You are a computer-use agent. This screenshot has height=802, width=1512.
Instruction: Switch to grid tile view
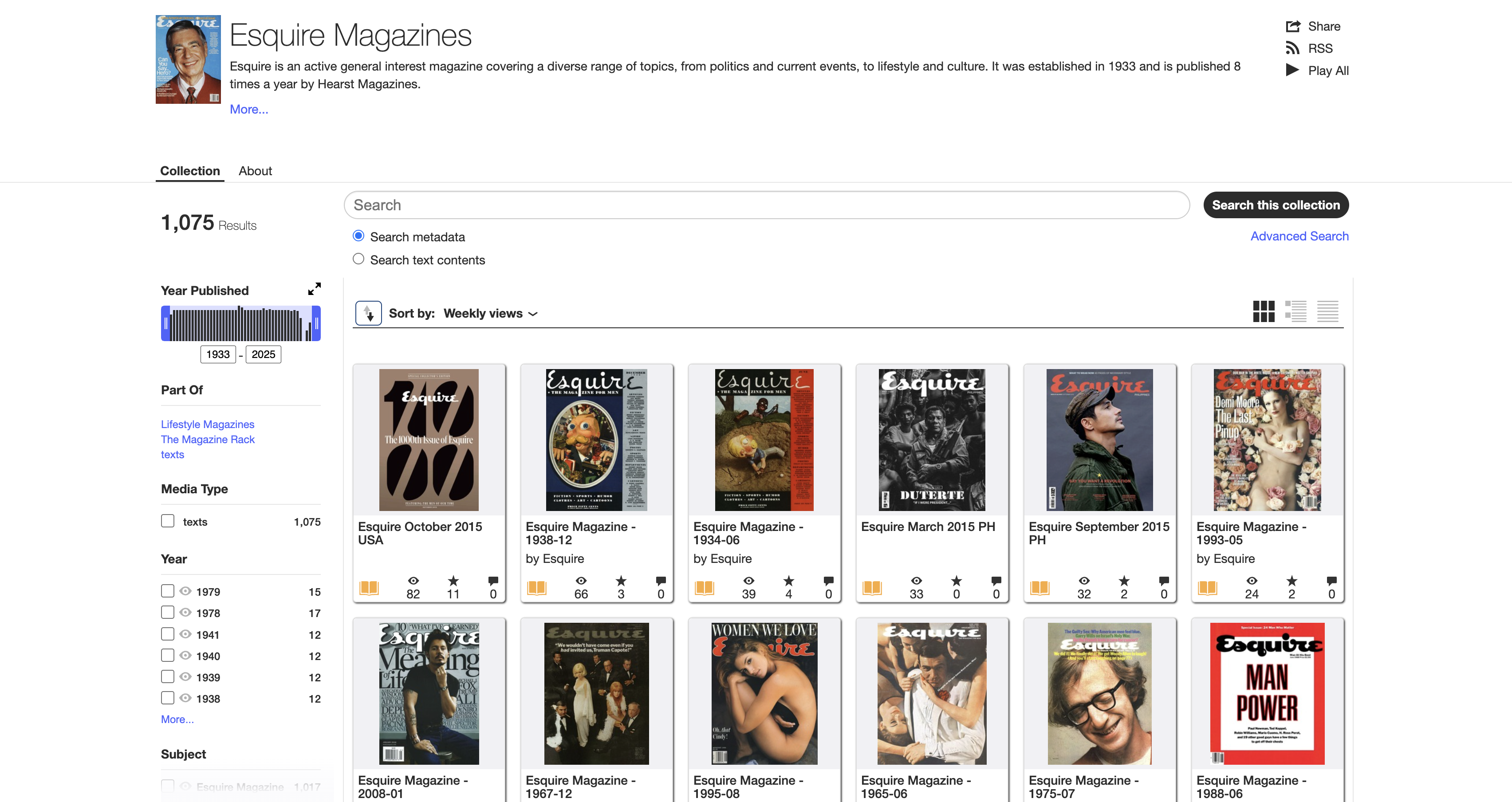pyautogui.click(x=1264, y=311)
